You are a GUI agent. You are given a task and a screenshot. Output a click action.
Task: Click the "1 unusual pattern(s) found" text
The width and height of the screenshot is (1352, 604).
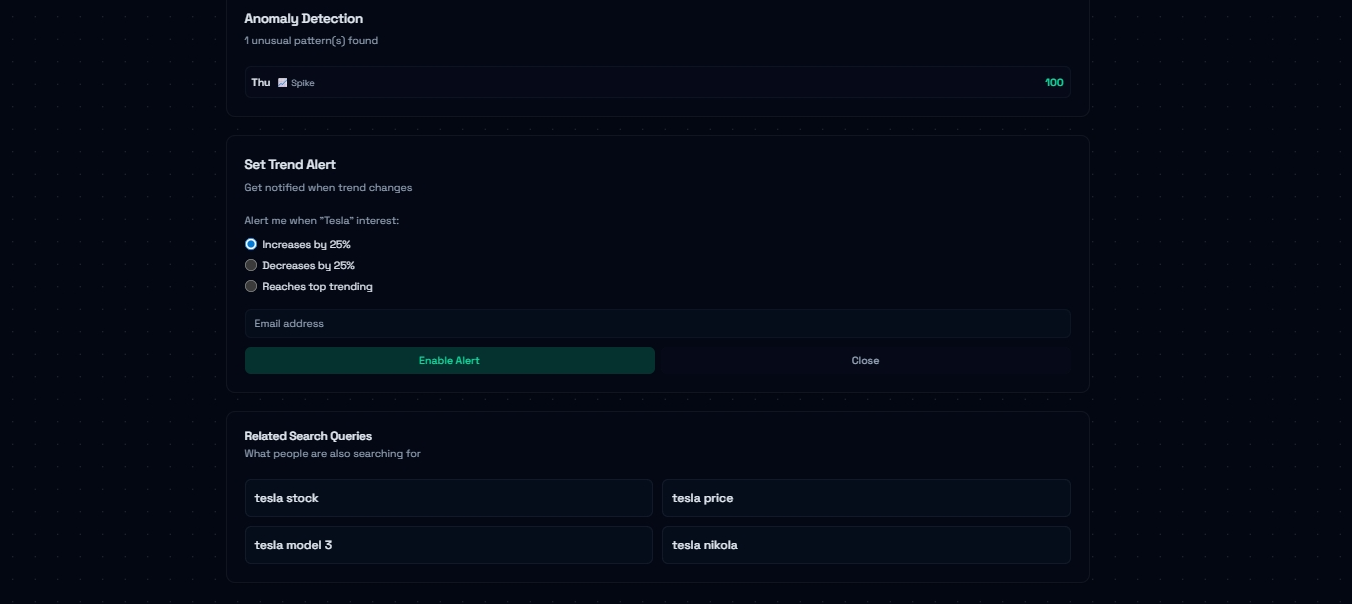click(x=311, y=41)
